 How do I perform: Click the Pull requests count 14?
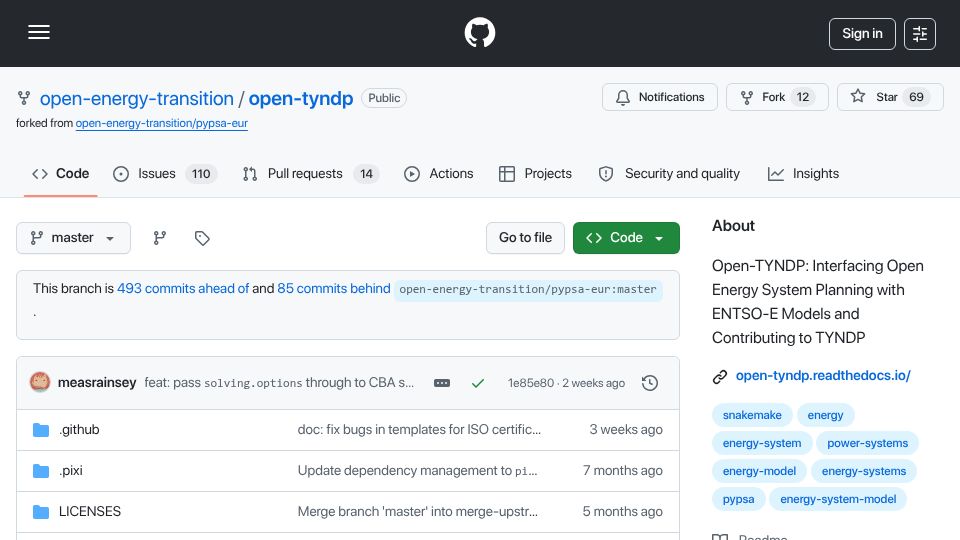(x=366, y=174)
